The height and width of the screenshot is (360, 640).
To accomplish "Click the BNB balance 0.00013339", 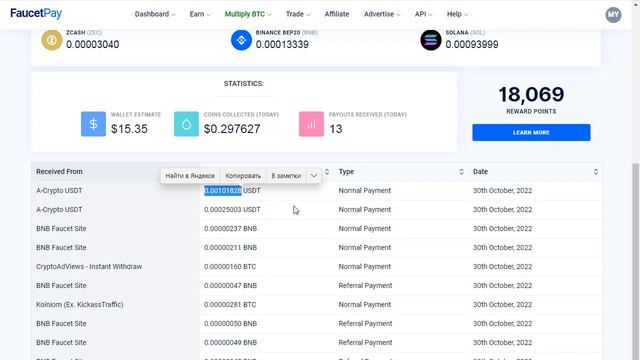I will tap(282, 44).
